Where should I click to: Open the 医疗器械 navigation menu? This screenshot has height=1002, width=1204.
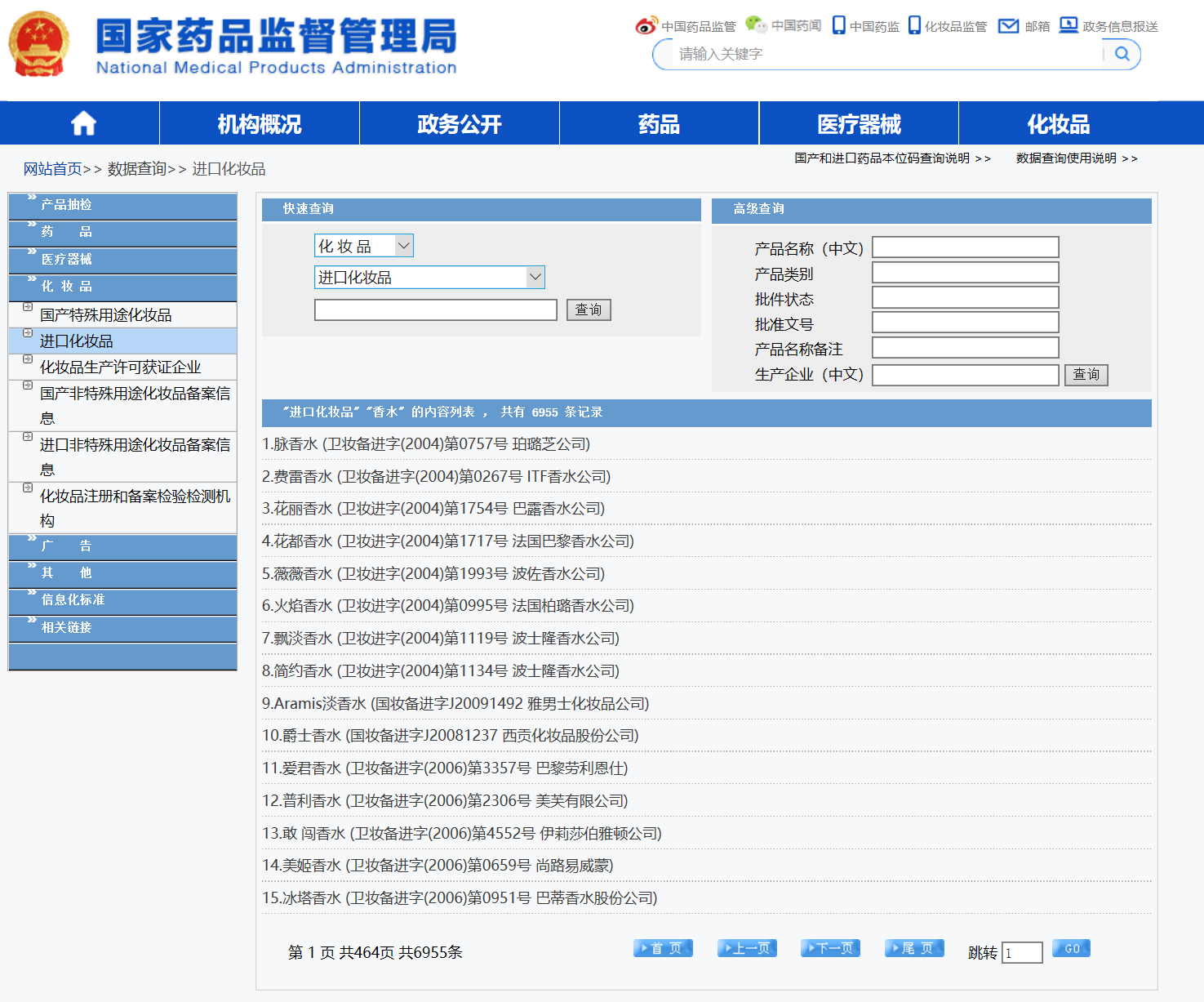pyautogui.click(x=859, y=124)
